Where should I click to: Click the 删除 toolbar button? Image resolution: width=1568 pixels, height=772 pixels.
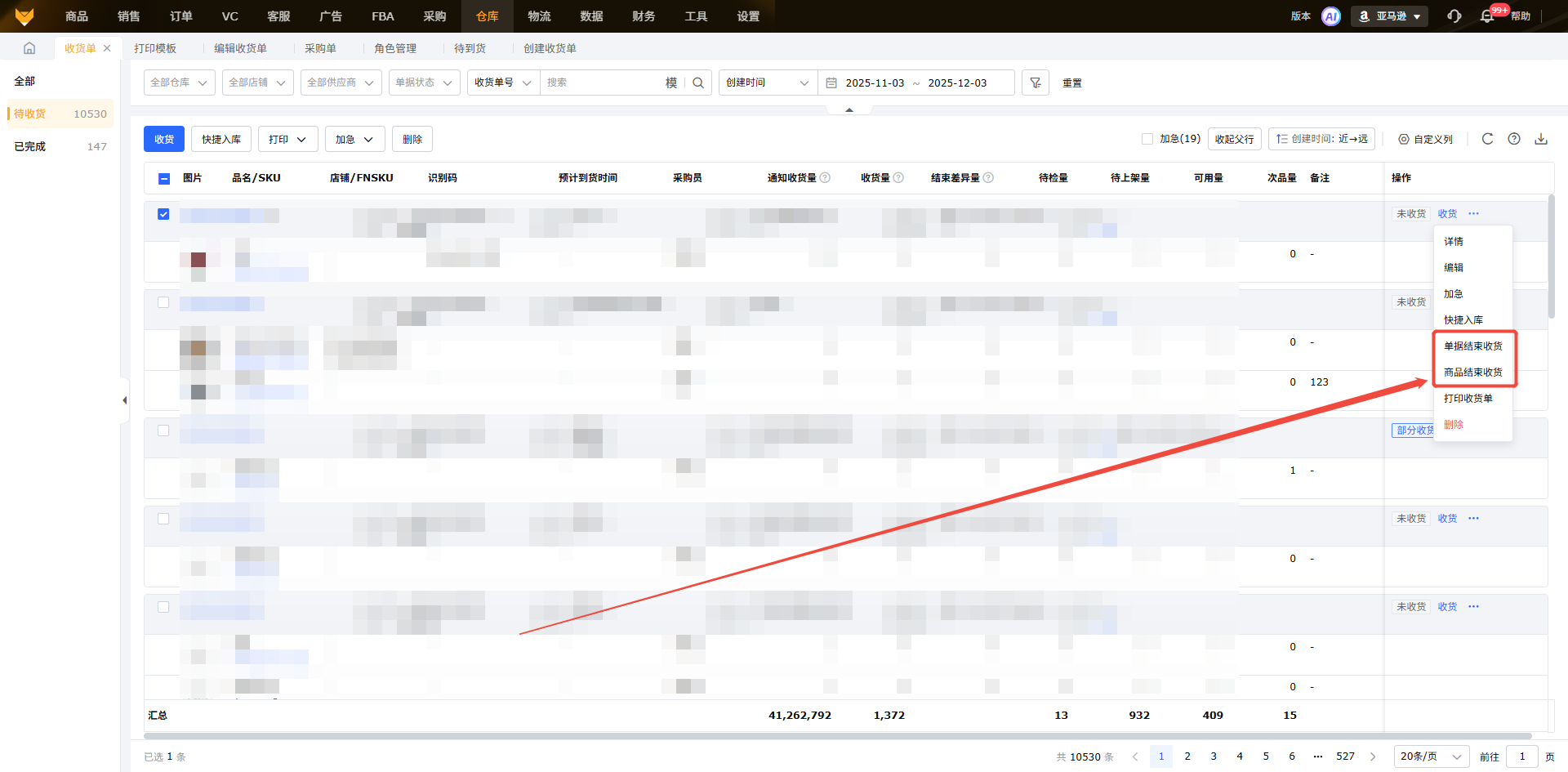coord(412,139)
